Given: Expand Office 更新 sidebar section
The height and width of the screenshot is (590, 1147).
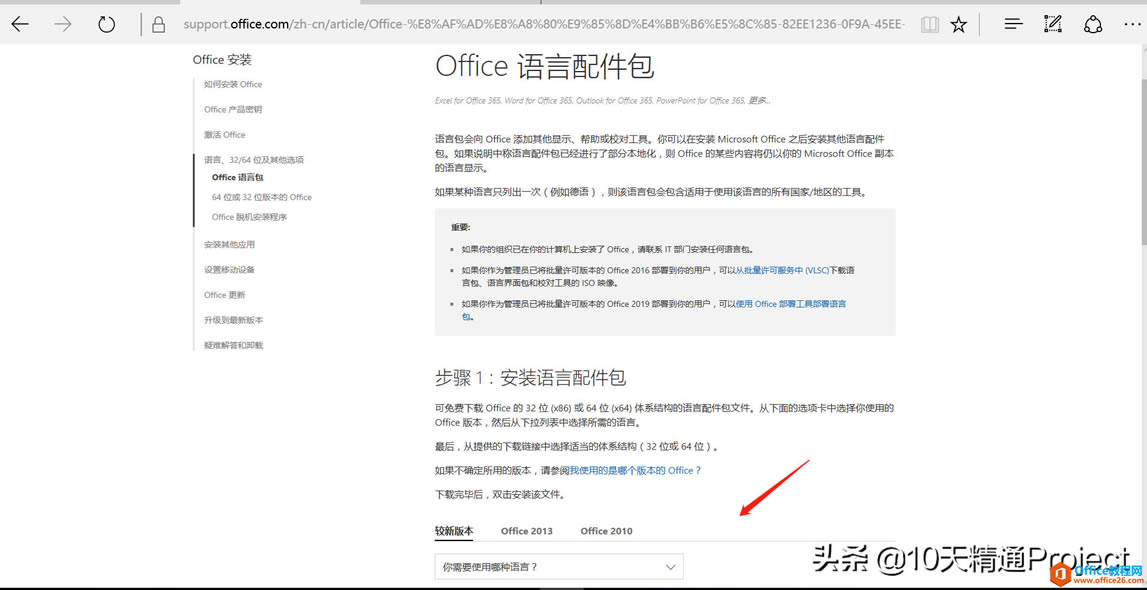Looking at the screenshot, I should [x=225, y=295].
